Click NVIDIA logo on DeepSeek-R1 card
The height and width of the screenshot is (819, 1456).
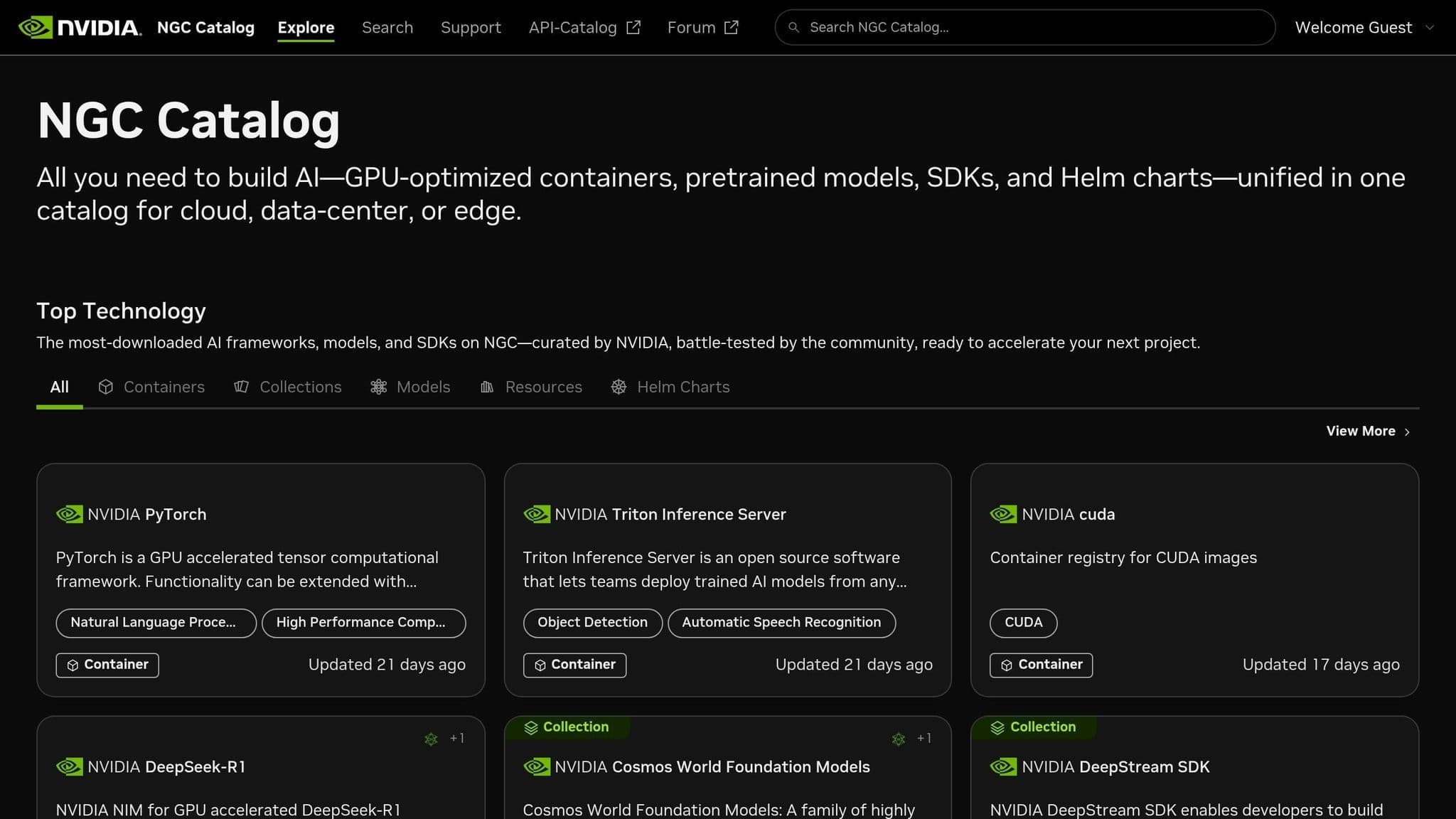point(69,766)
